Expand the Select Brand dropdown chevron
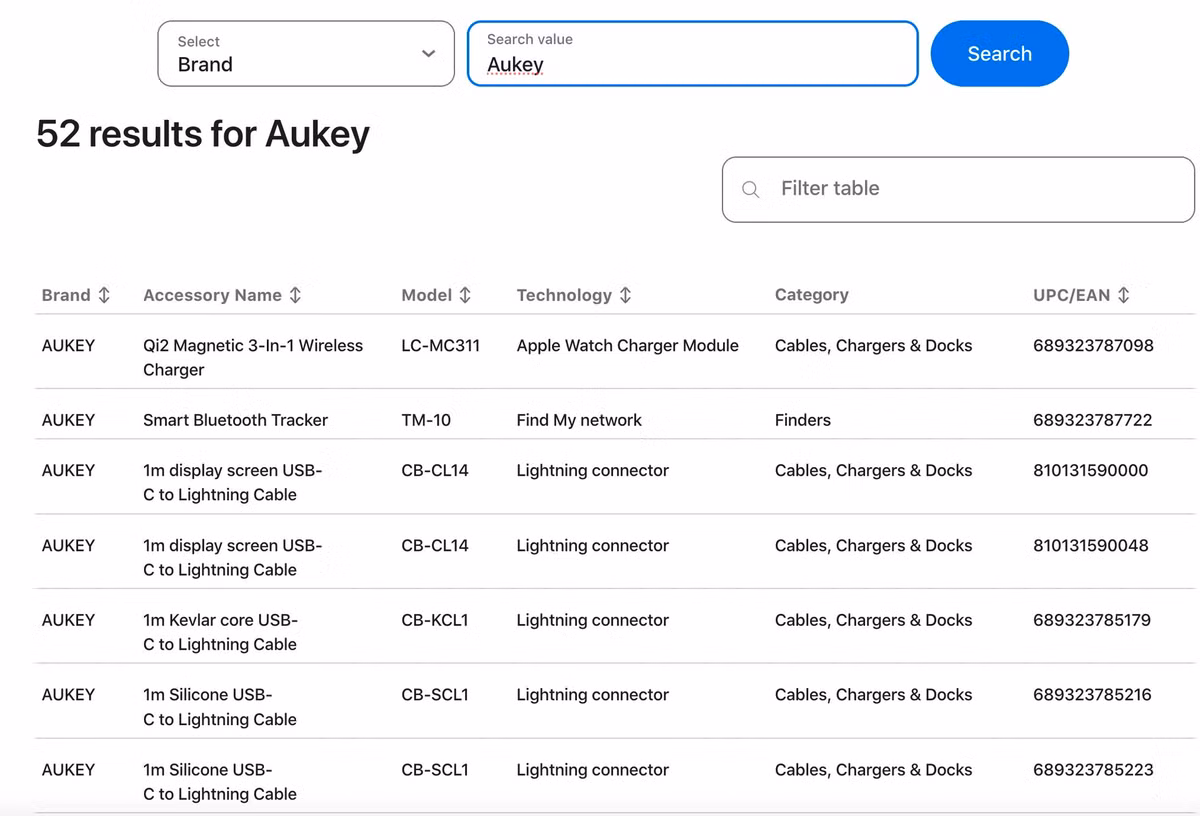1200x816 pixels. pyautogui.click(x=428, y=54)
